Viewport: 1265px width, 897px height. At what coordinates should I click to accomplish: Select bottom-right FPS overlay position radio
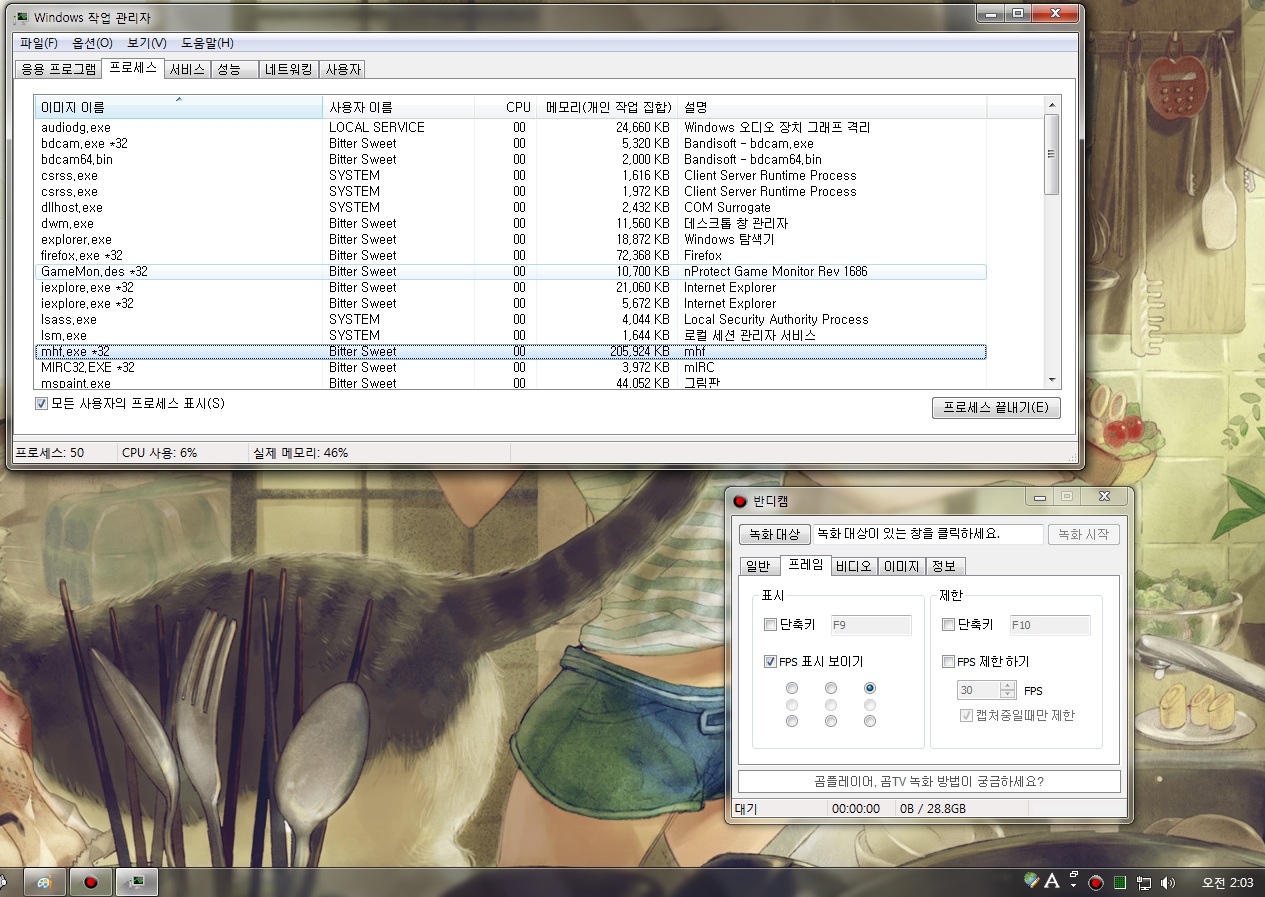870,721
